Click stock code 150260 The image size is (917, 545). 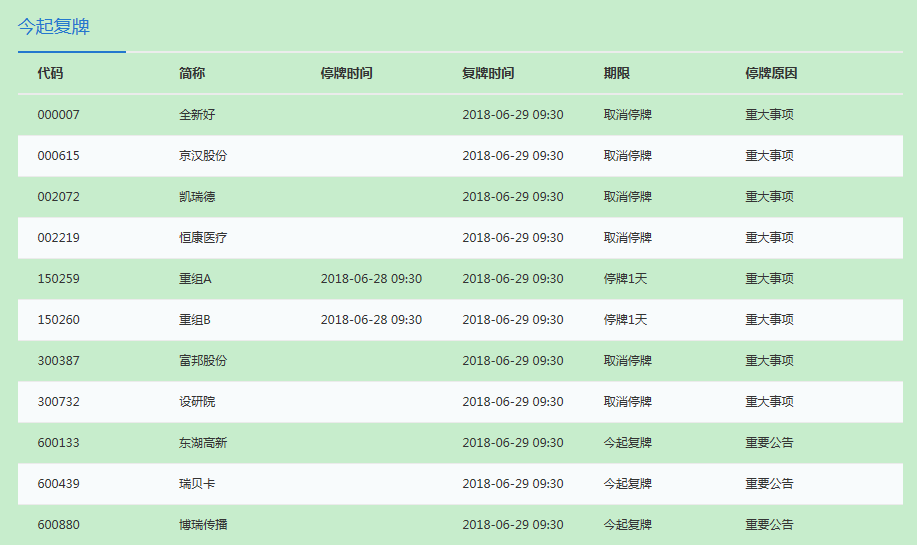point(58,320)
